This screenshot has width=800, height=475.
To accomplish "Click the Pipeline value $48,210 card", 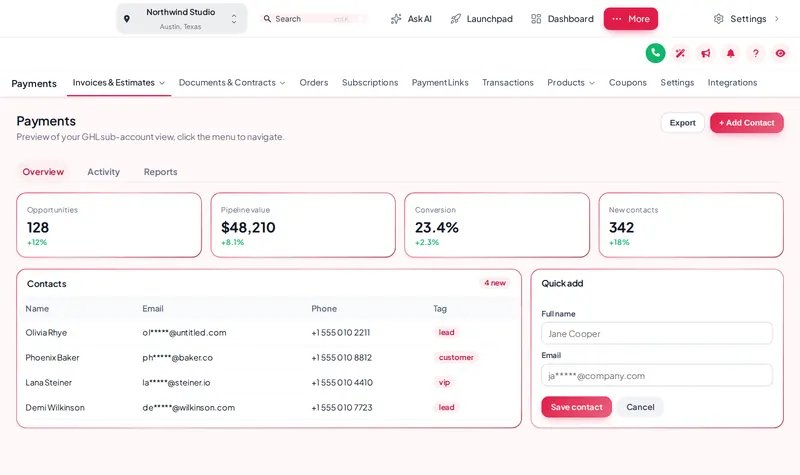I will [303, 225].
